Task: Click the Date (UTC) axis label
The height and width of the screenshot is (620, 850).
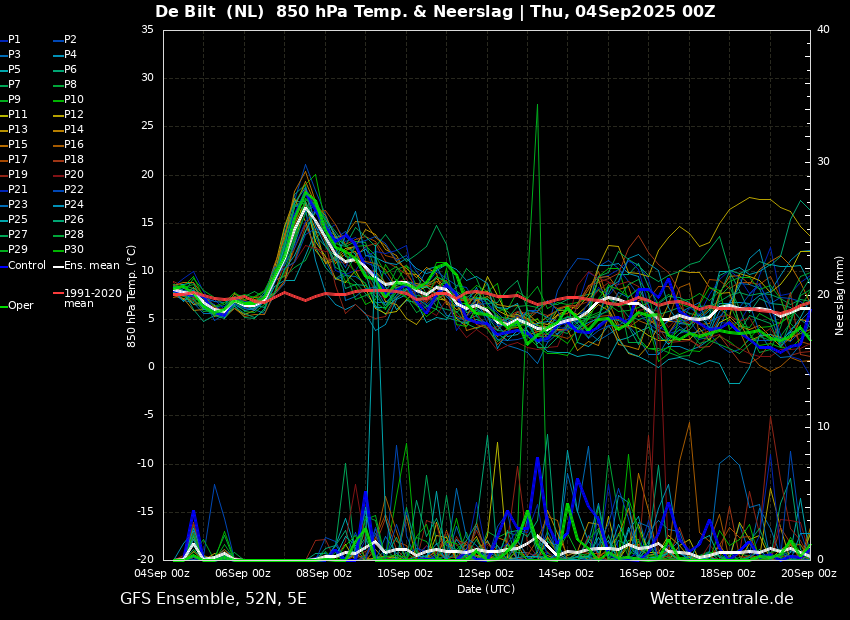Action: pyautogui.click(x=486, y=589)
